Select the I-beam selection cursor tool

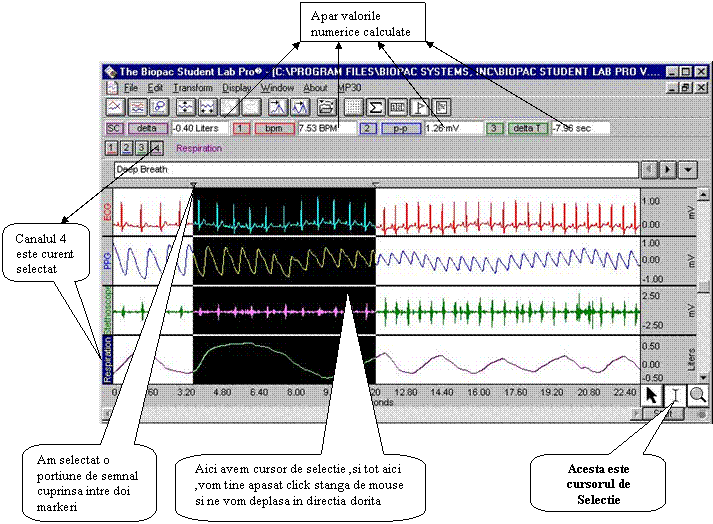pos(675,396)
